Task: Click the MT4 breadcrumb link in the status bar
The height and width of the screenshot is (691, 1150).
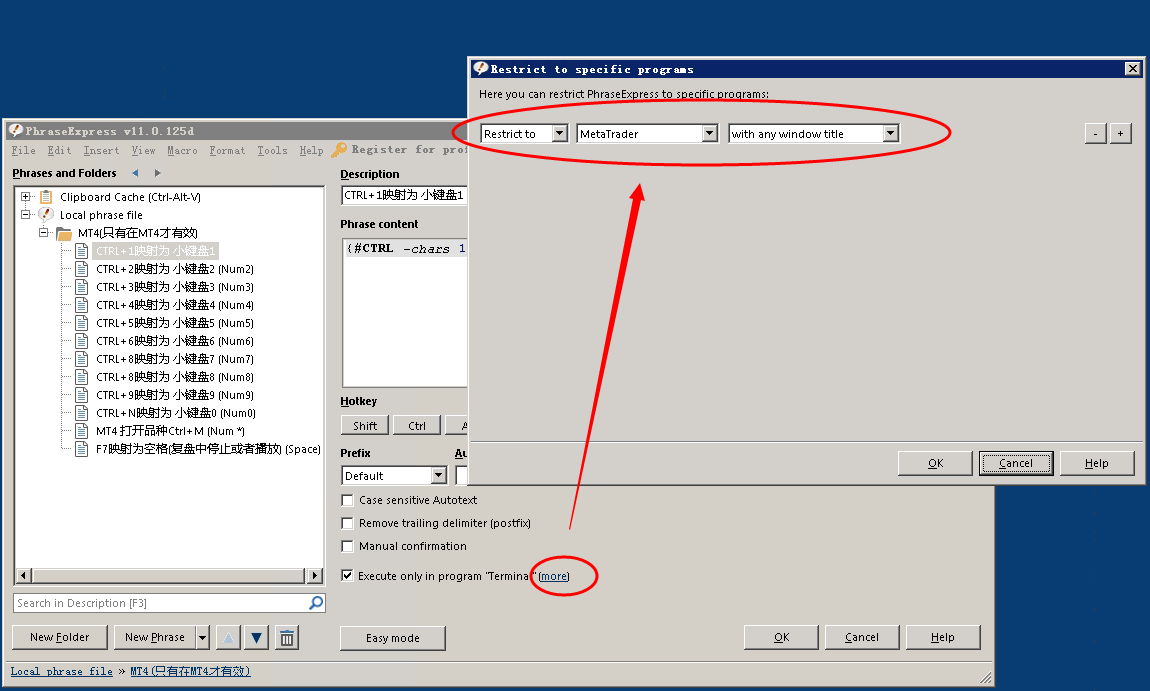Action: point(190,671)
